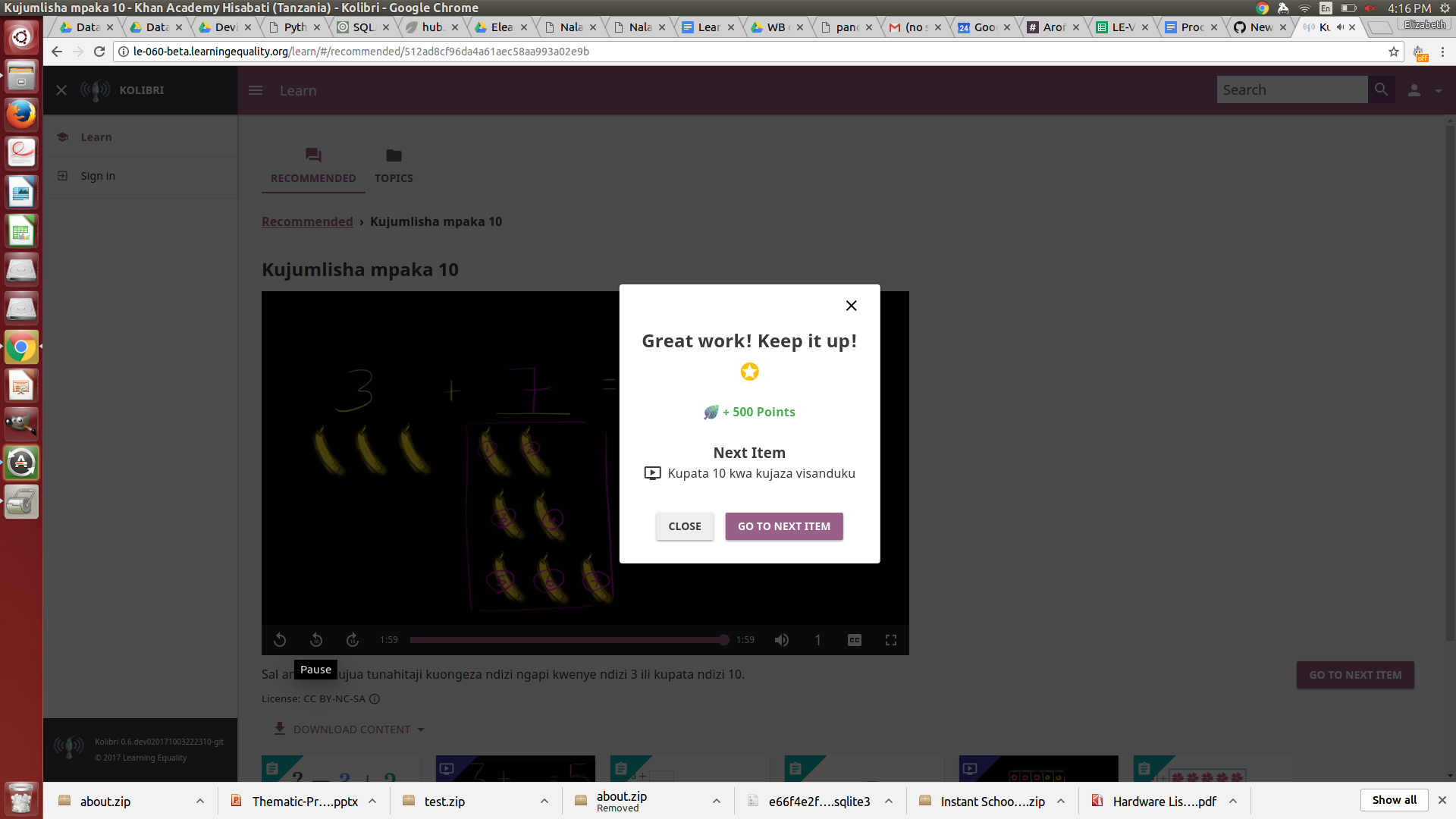
Task: Click the Chrome forward arrow
Action: [77, 52]
